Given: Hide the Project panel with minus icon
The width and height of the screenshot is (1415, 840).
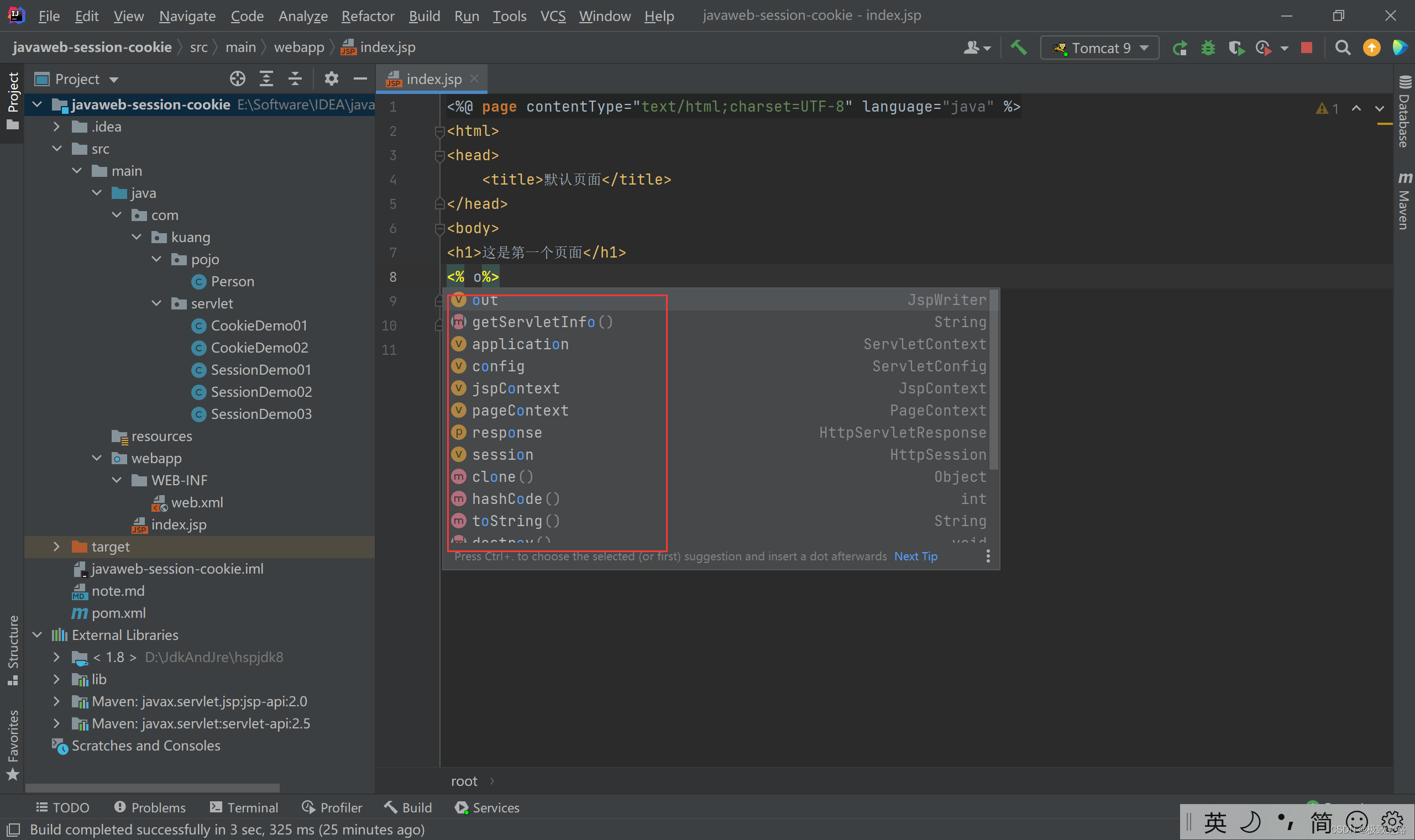Looking at the screenshot, I should tap(360, 79).
